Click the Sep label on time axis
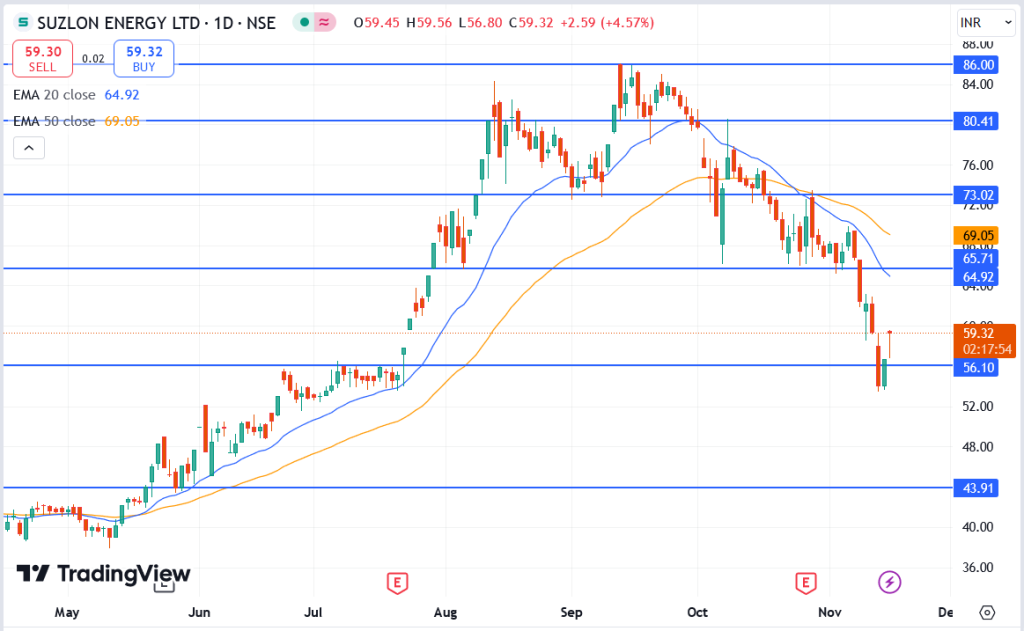This screenshot has height=631, width=1024. pyautogui.click(x=571, y=612)
